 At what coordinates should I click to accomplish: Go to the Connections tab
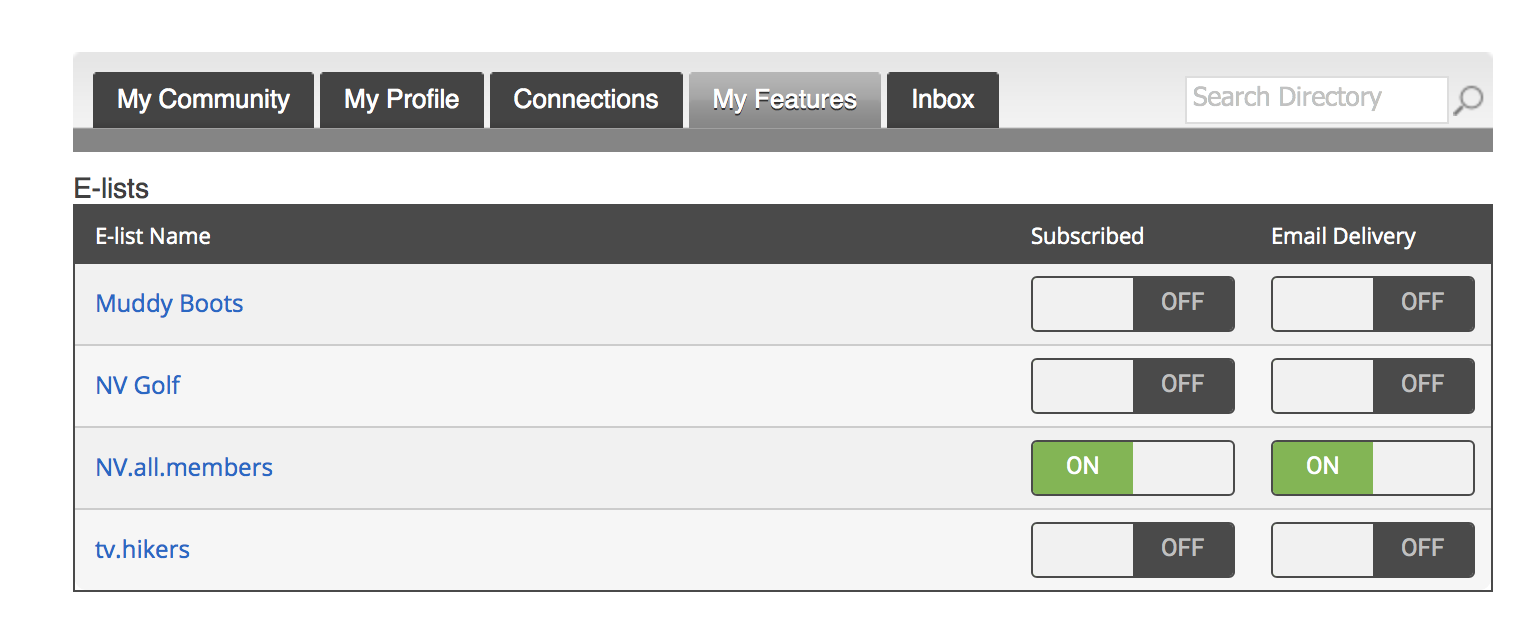point(586,100)
